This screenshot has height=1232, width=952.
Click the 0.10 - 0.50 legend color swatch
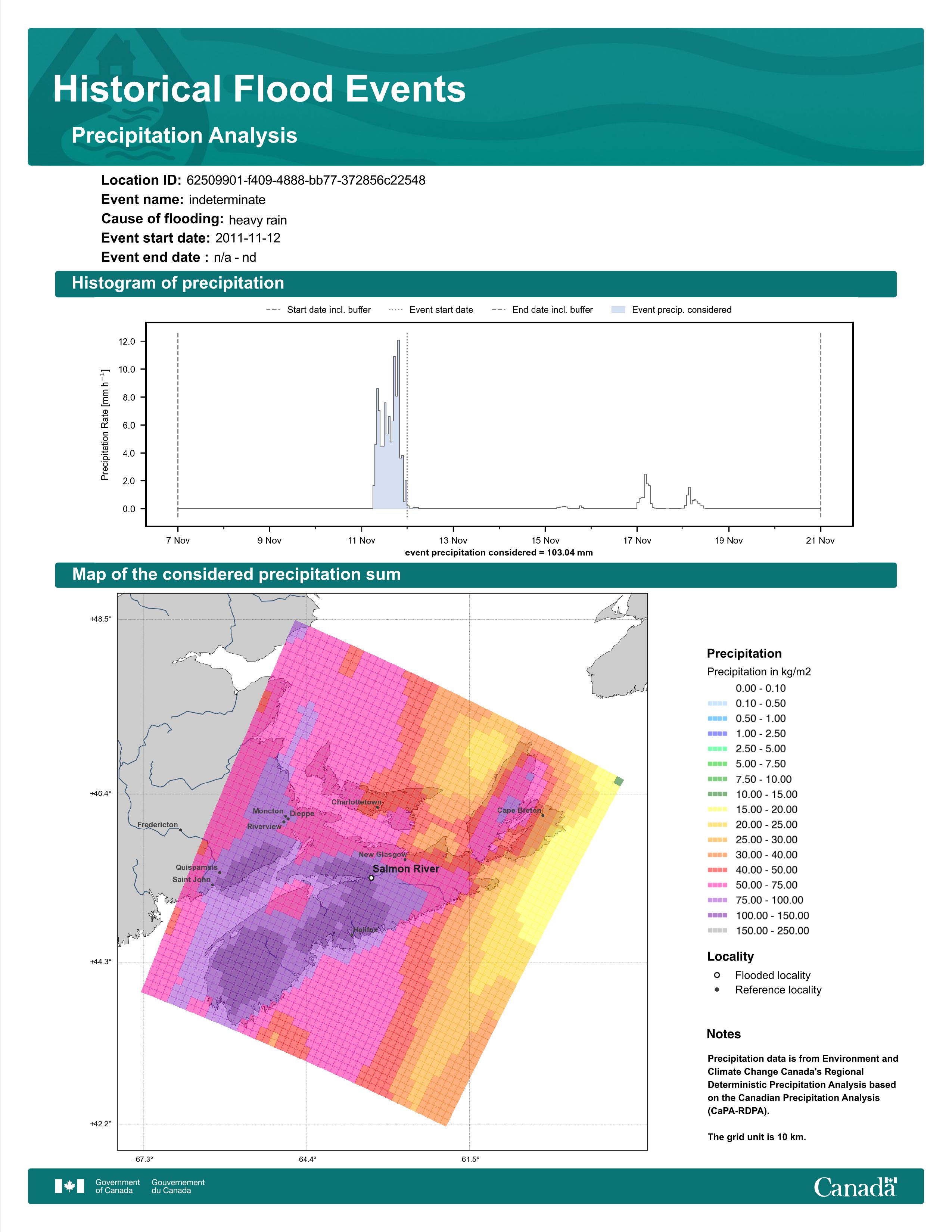tap(717, 703)
